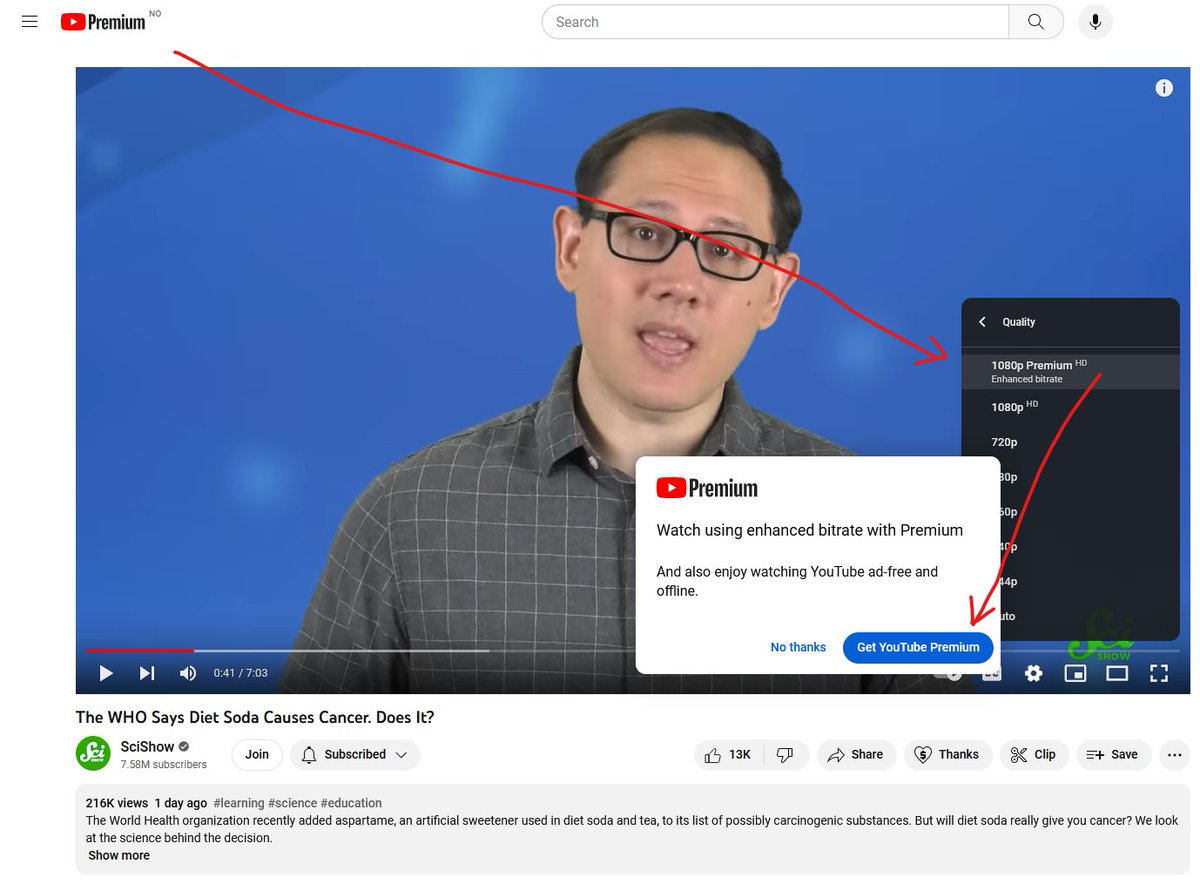Create a Clip of video
The image size is (1200, 884).
(1033, 754)
